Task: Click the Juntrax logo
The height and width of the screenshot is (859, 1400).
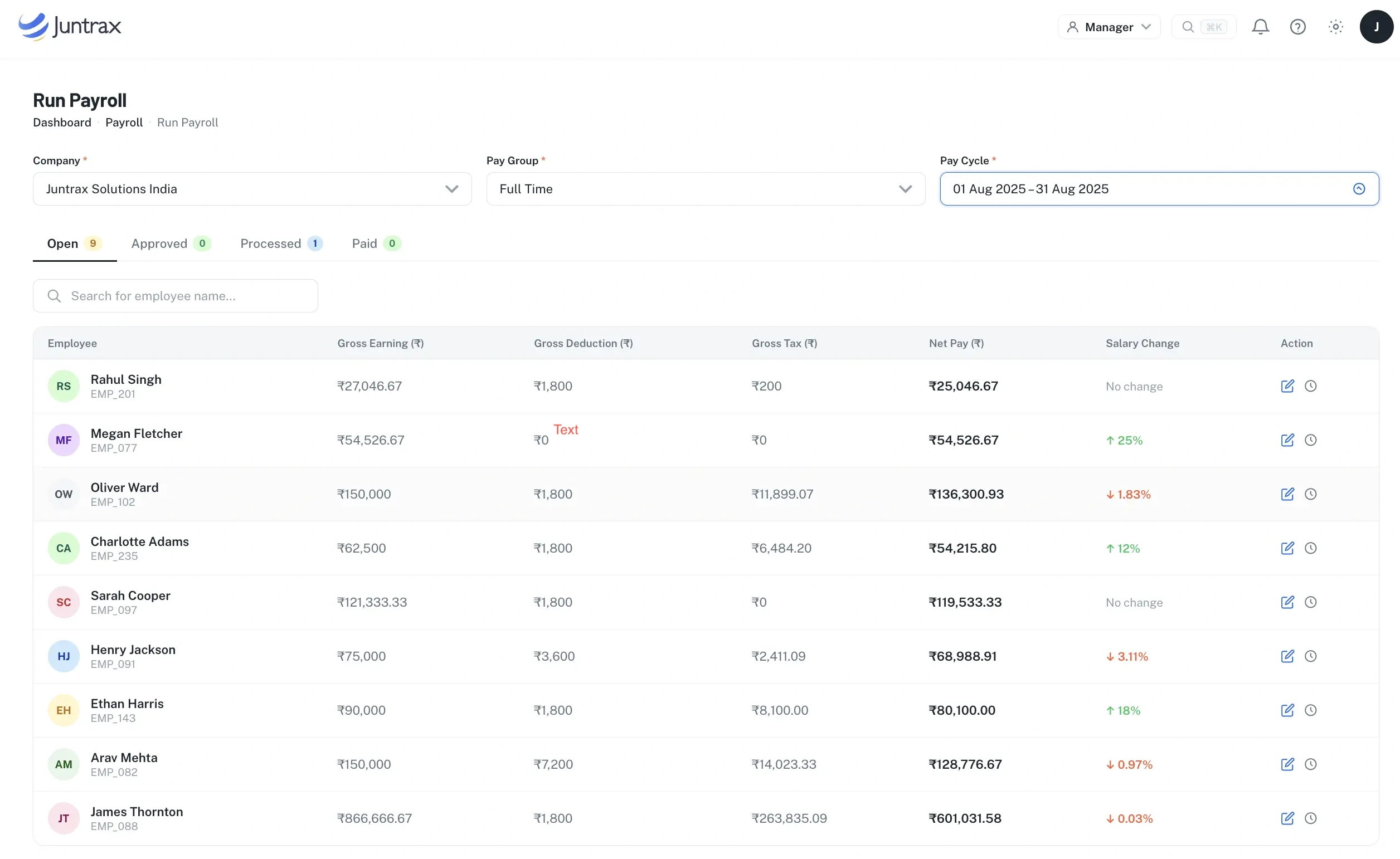Action: 69,26
